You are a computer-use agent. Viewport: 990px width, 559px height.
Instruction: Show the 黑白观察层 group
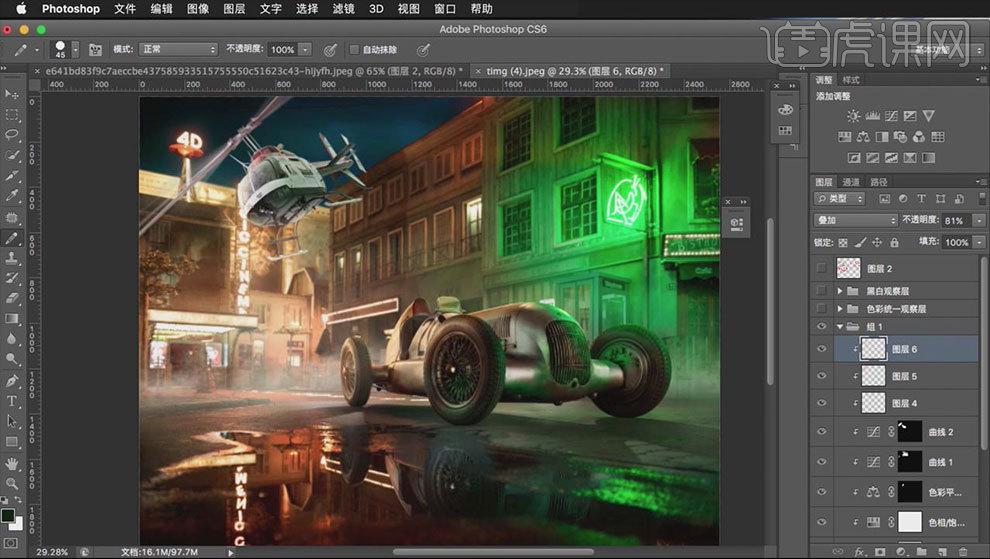(x=821, y=291)
